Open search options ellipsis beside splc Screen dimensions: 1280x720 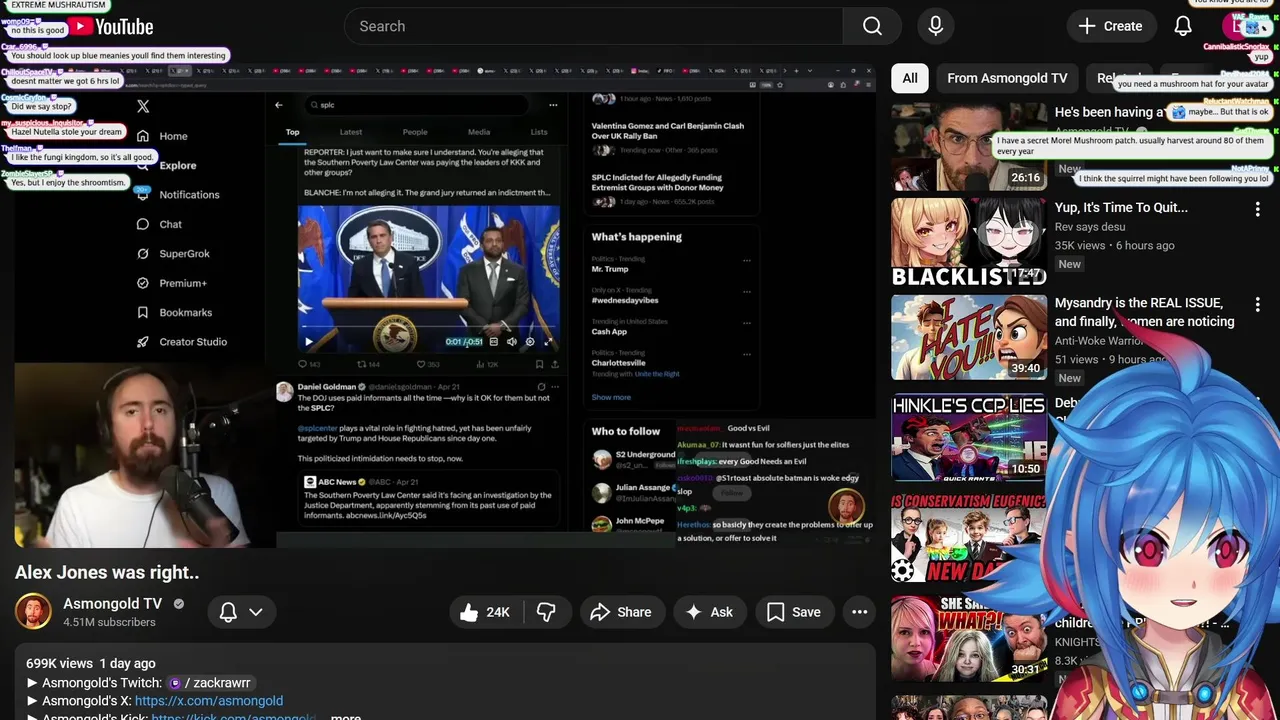[x=553, y=105]
